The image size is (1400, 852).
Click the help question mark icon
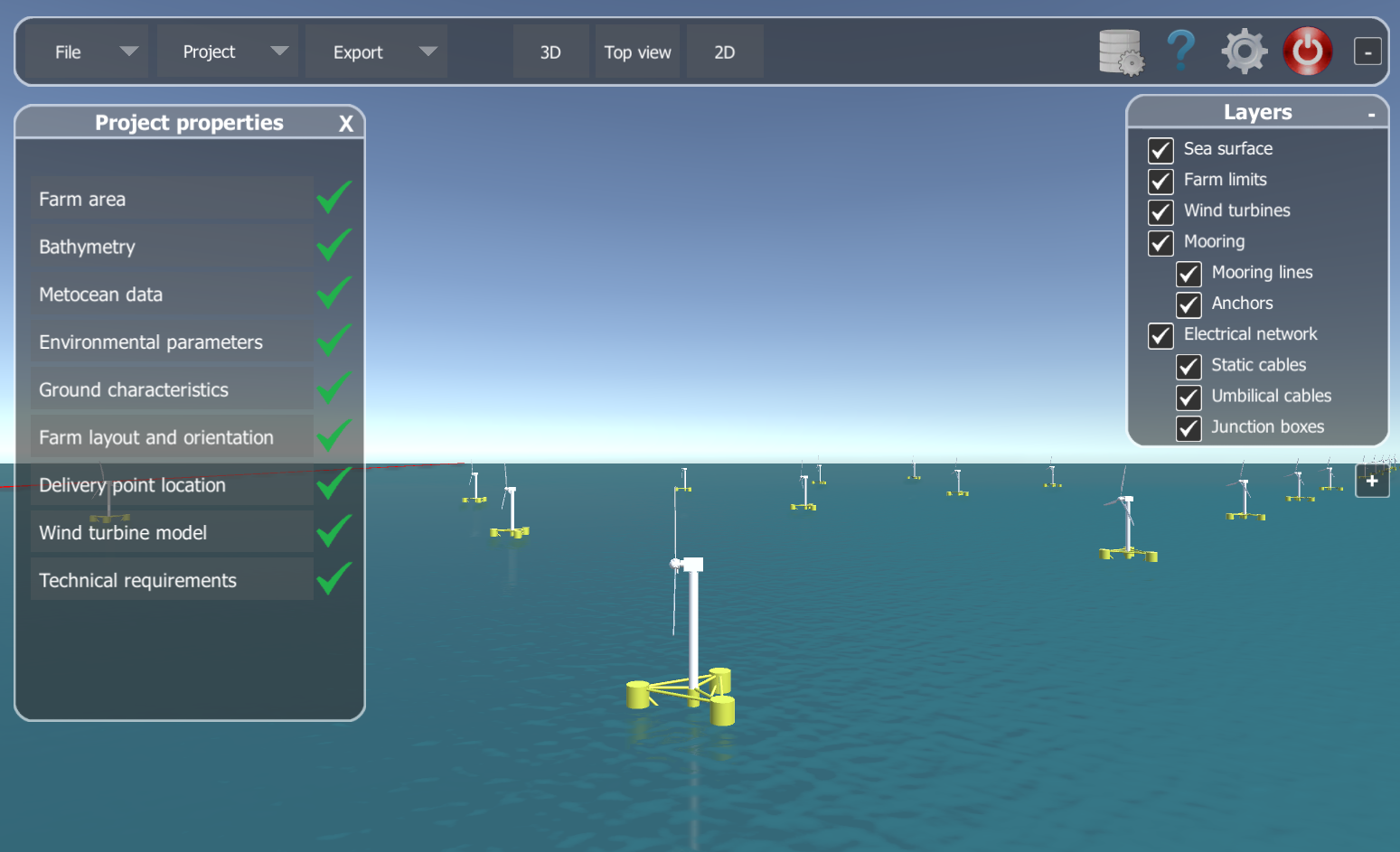coord(1180,51)
